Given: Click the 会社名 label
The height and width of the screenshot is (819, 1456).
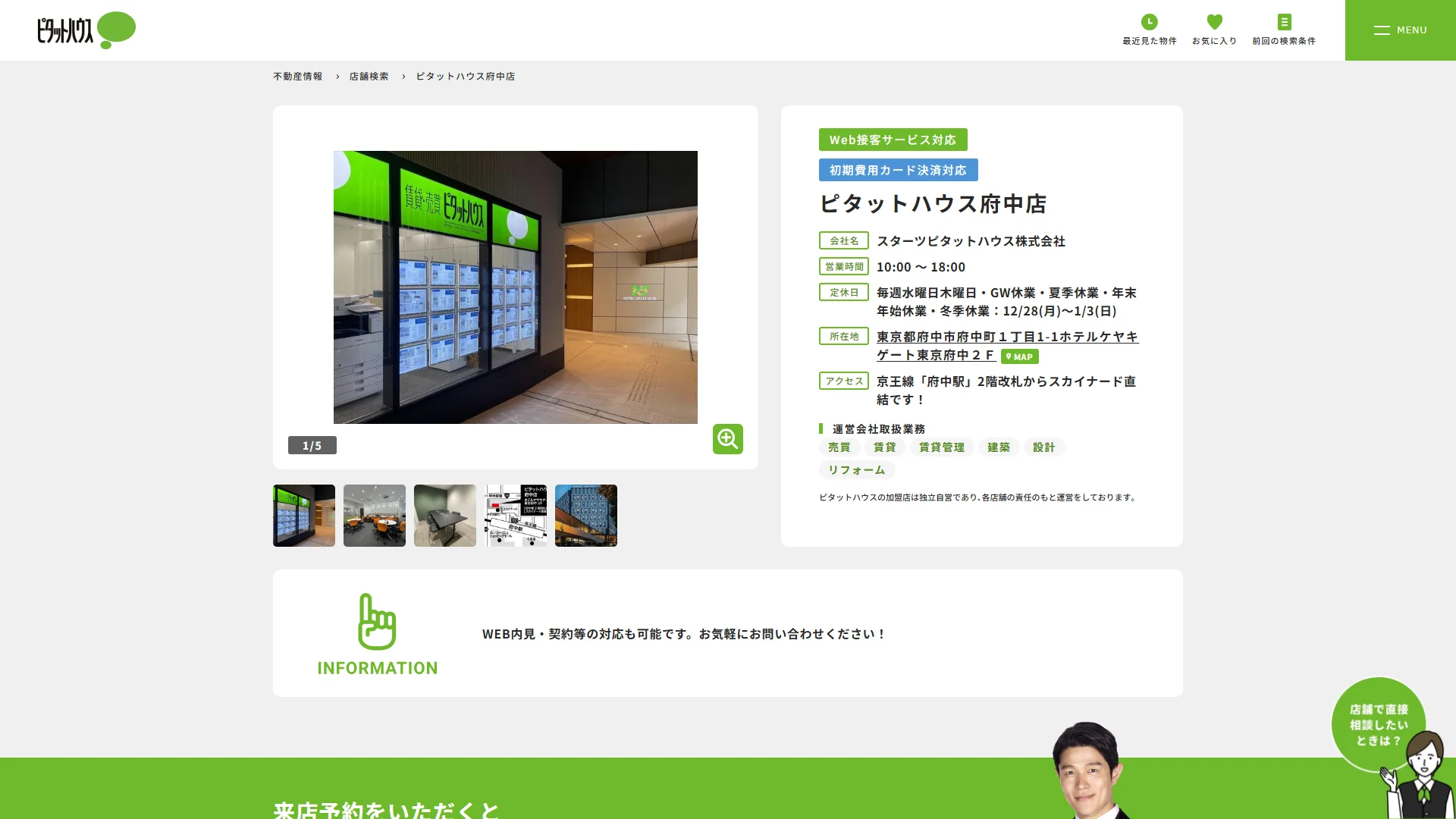Looking at the screenshot, I should click(x=844, y=240).
